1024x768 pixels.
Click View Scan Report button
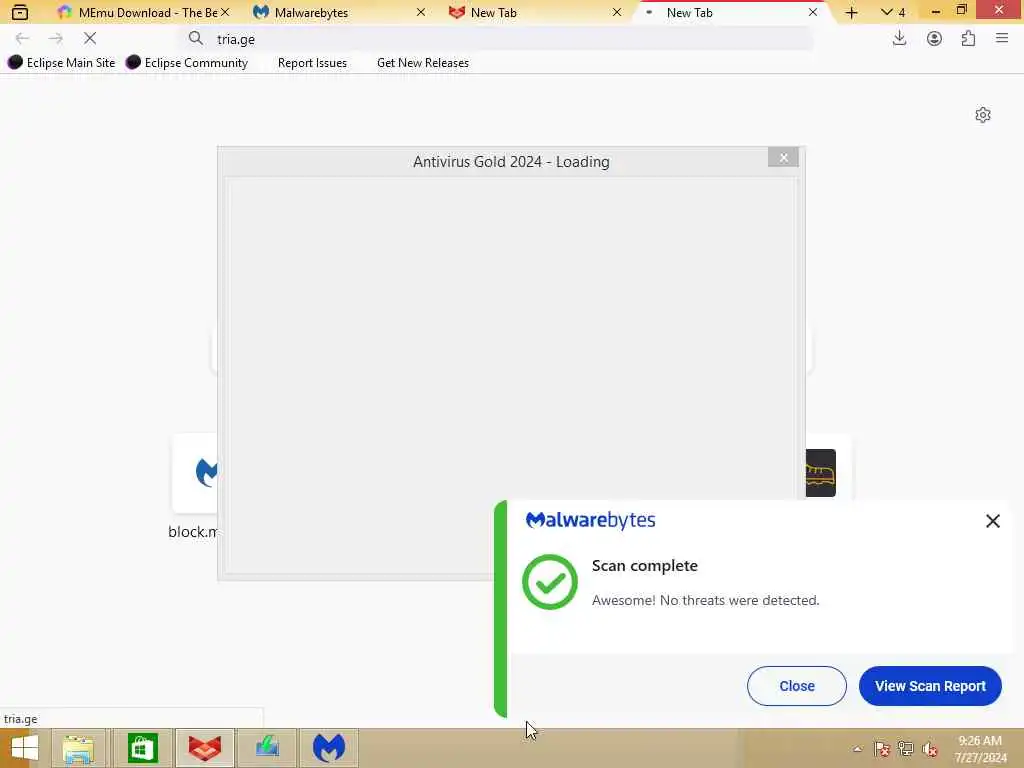pos(930,686)
